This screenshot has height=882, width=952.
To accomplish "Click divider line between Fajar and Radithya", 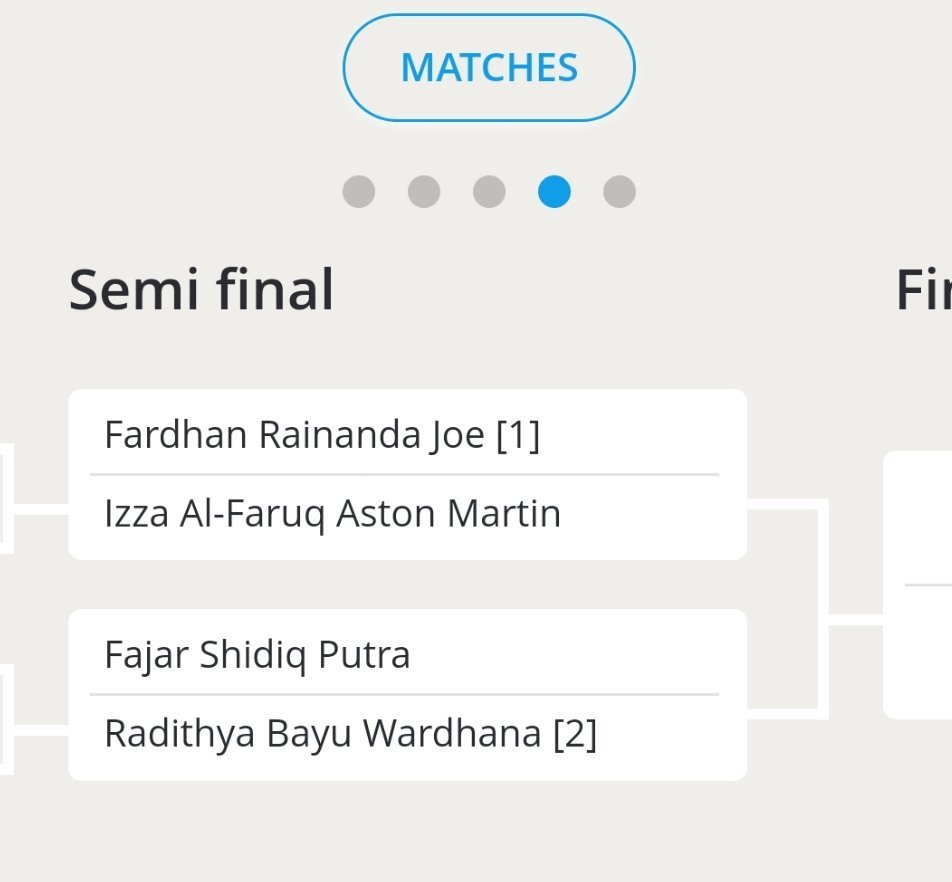I will click(404, 694).
